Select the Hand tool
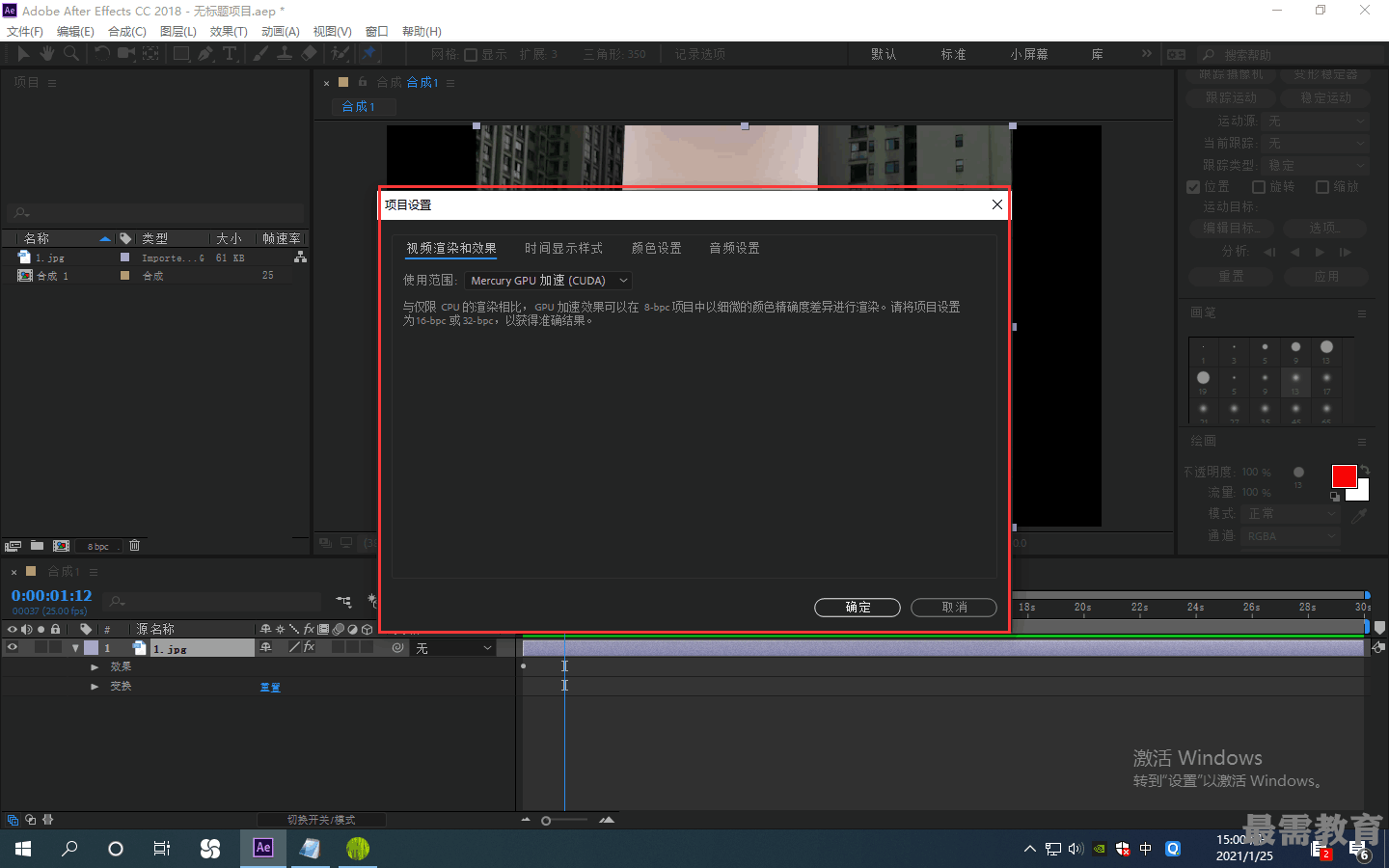Screen dimensions: 1389x868 46,54
